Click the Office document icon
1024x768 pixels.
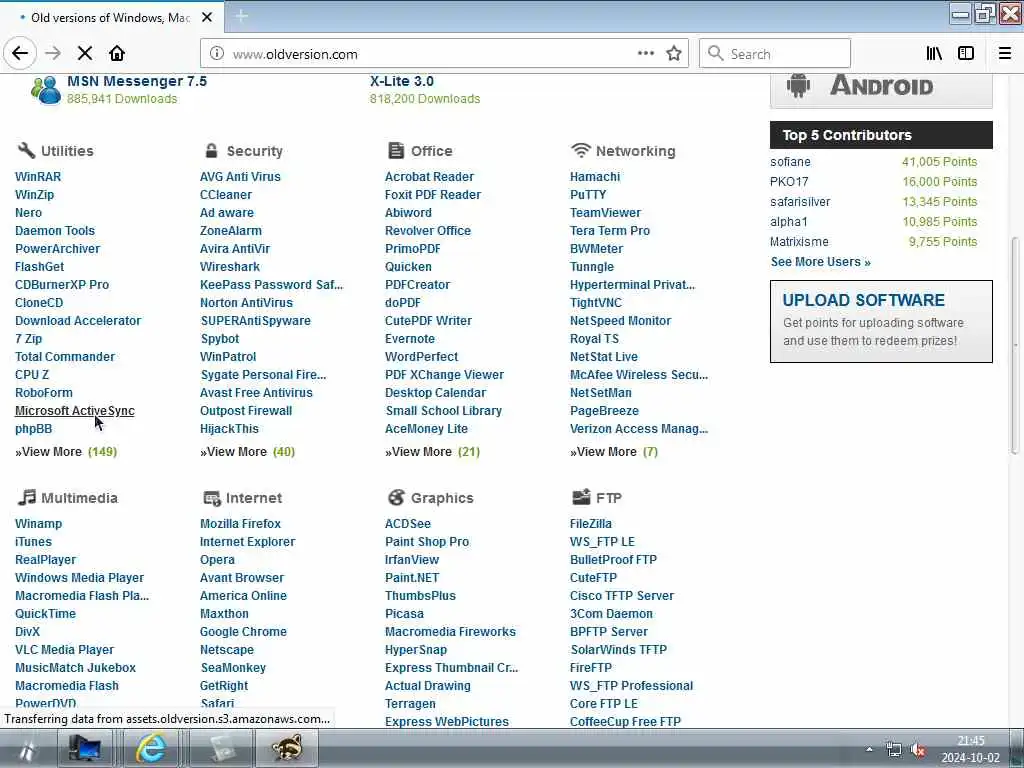[396, 151]
